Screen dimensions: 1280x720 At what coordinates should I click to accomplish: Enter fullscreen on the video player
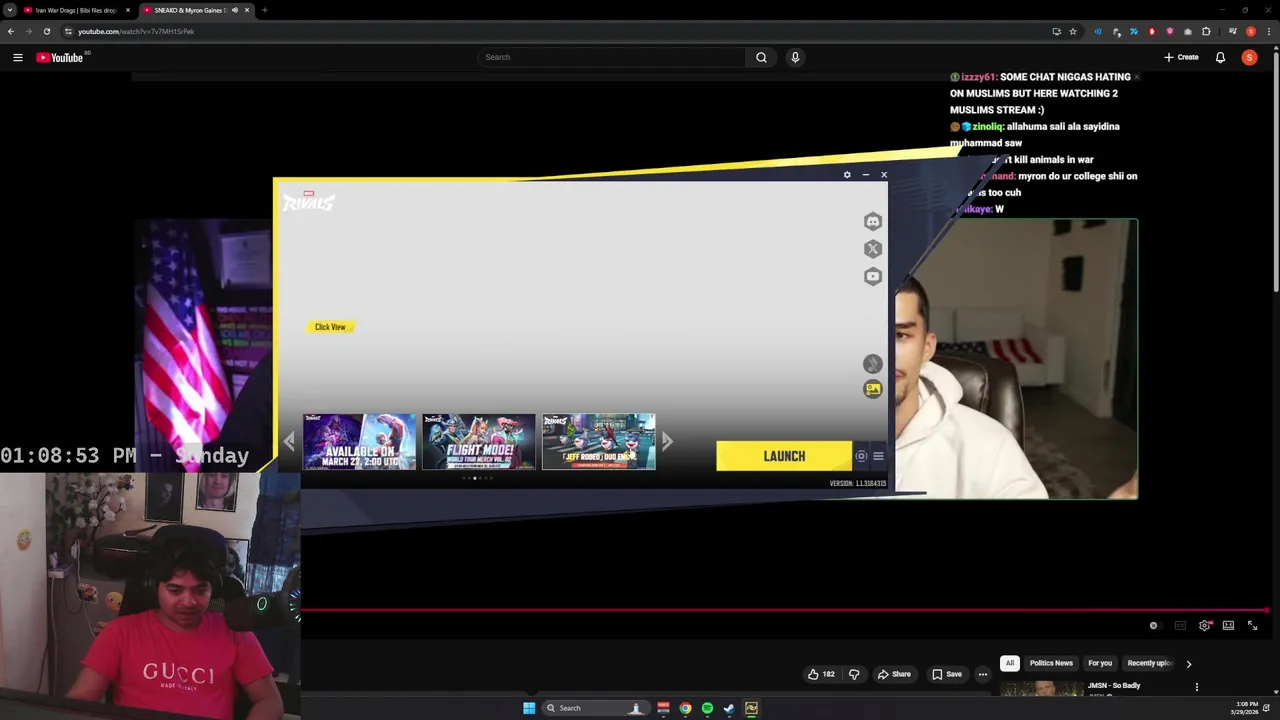pos(1252,626)
